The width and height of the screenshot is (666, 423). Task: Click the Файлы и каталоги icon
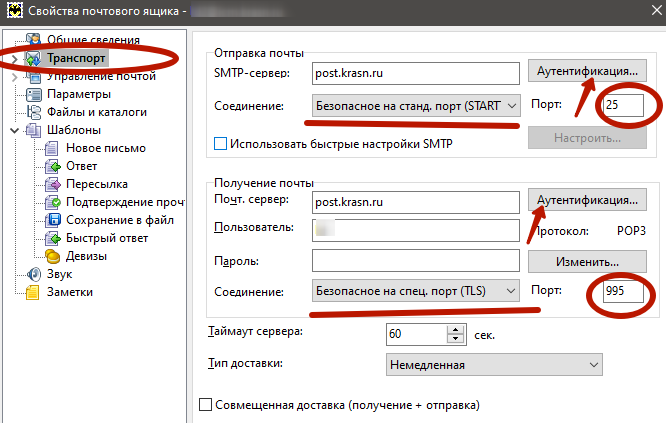[33, 112]
